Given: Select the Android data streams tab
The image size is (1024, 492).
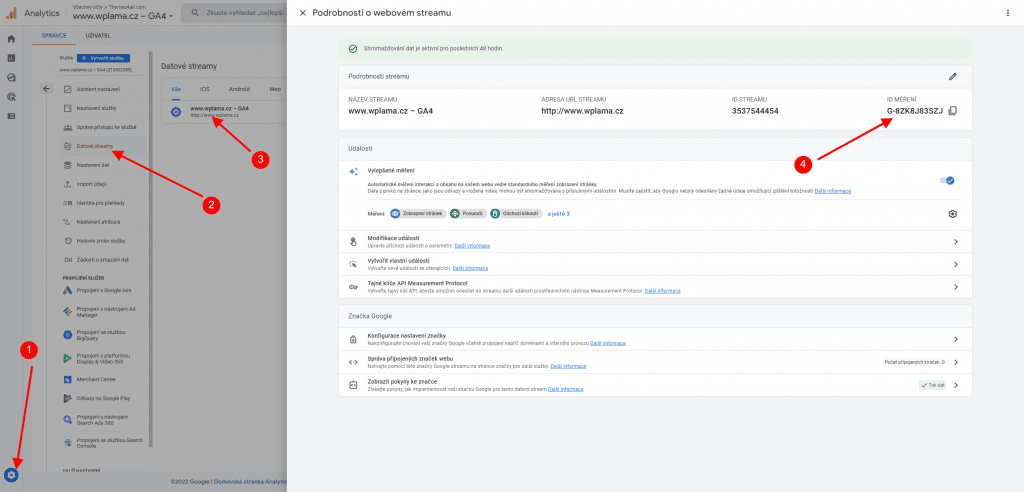Looking at the screenshot, I should [x=240, y=89].
